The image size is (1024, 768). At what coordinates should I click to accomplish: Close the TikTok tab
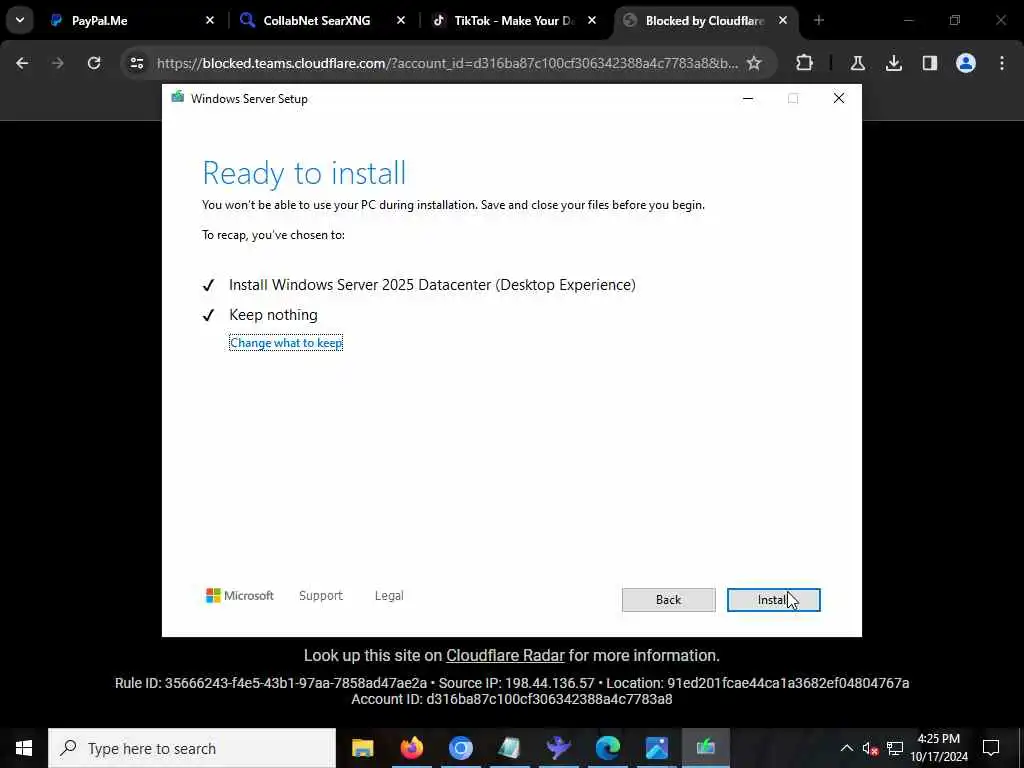(x=592, y=21)
